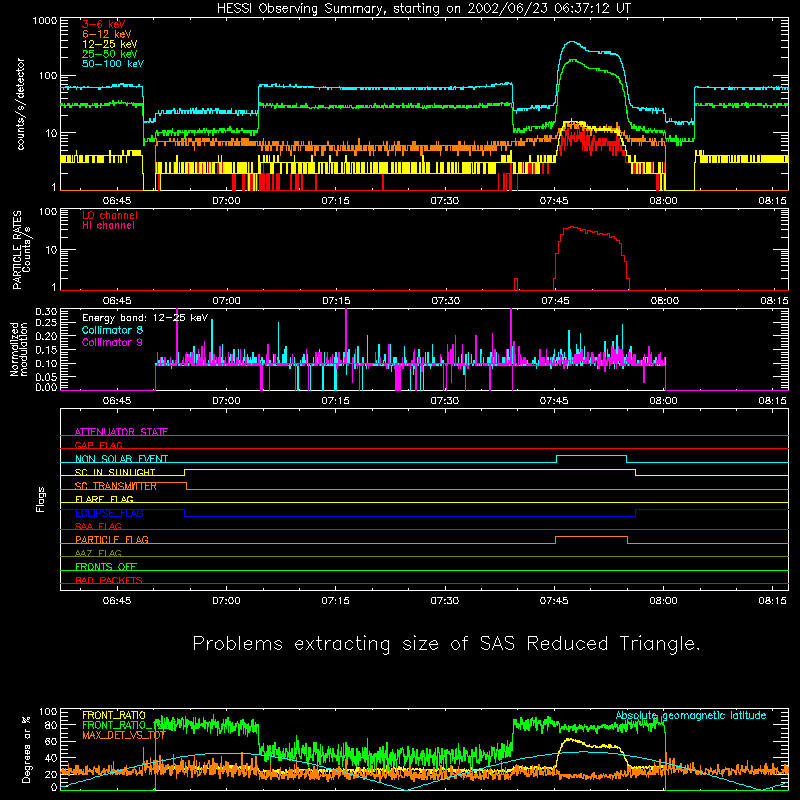
Task: Click the raised NON_SOLAR_EVENT step near 07:50
Action: [x=591, y=456]
